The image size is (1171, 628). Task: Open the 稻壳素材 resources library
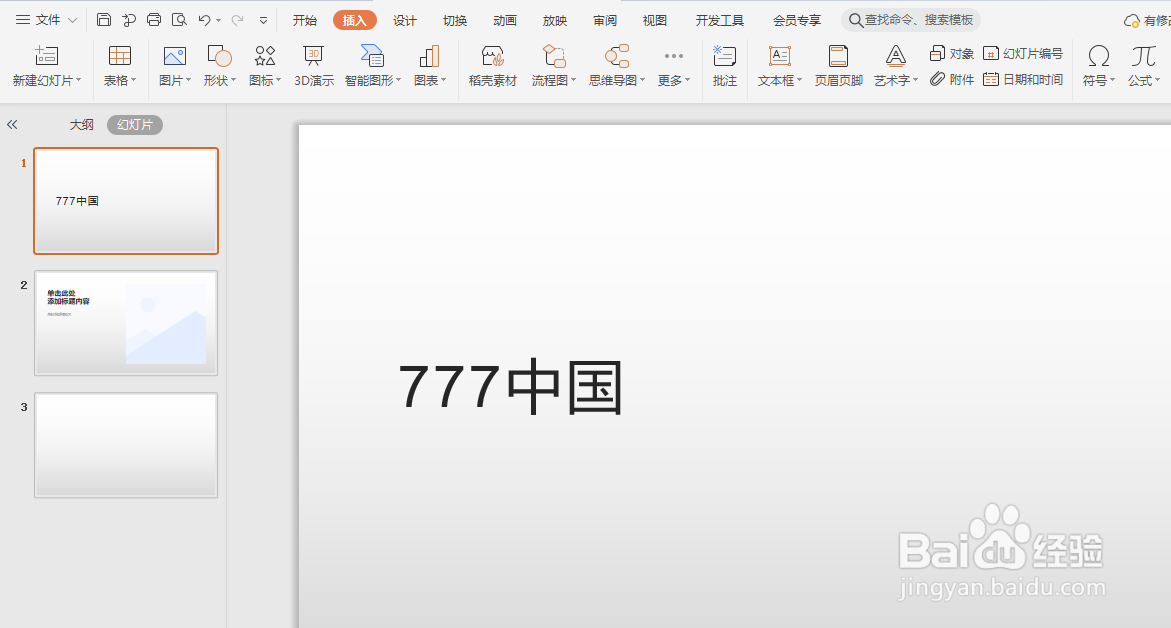click(492, 65)
